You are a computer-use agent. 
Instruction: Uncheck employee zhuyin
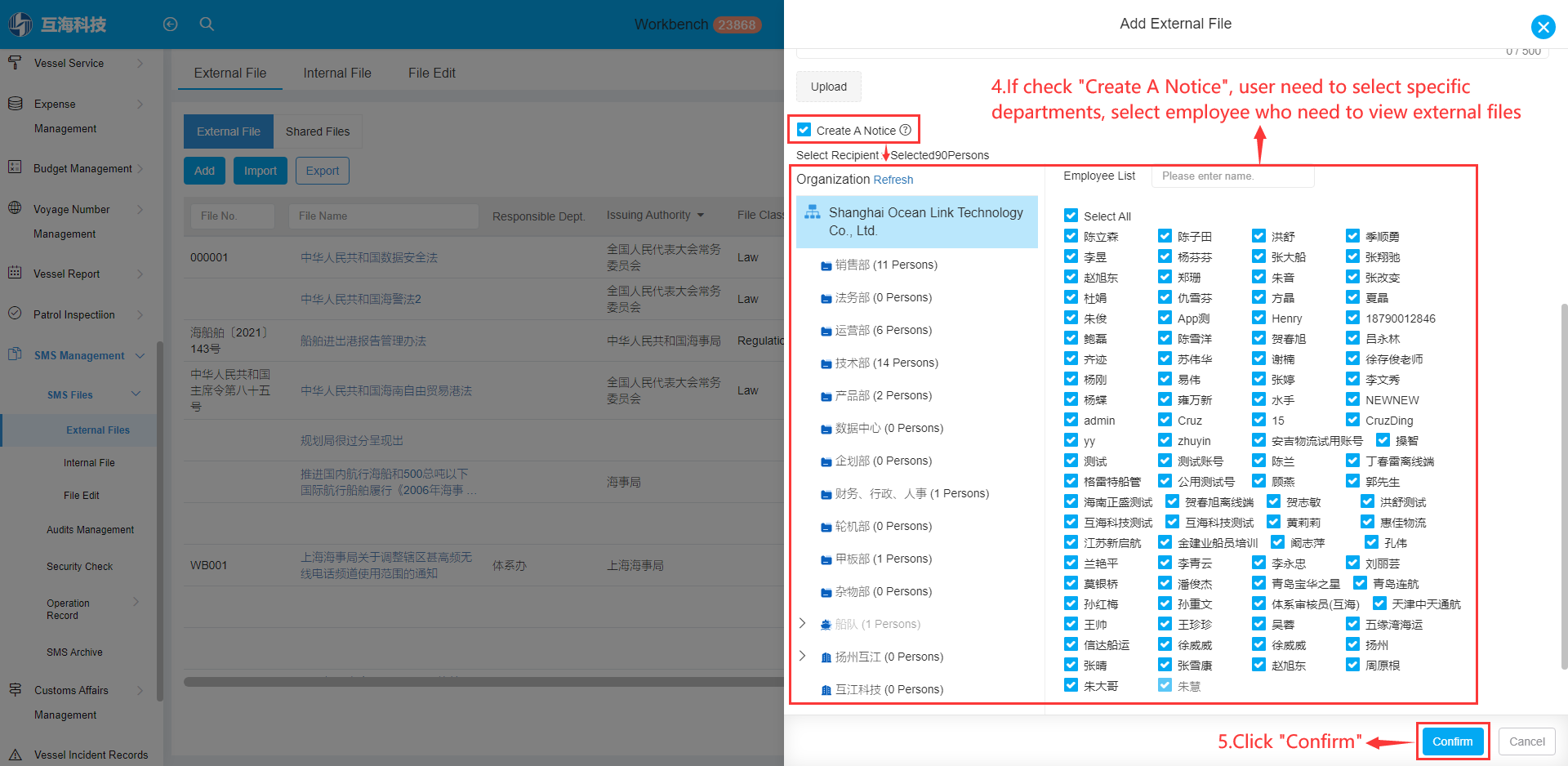(1165, 440)
